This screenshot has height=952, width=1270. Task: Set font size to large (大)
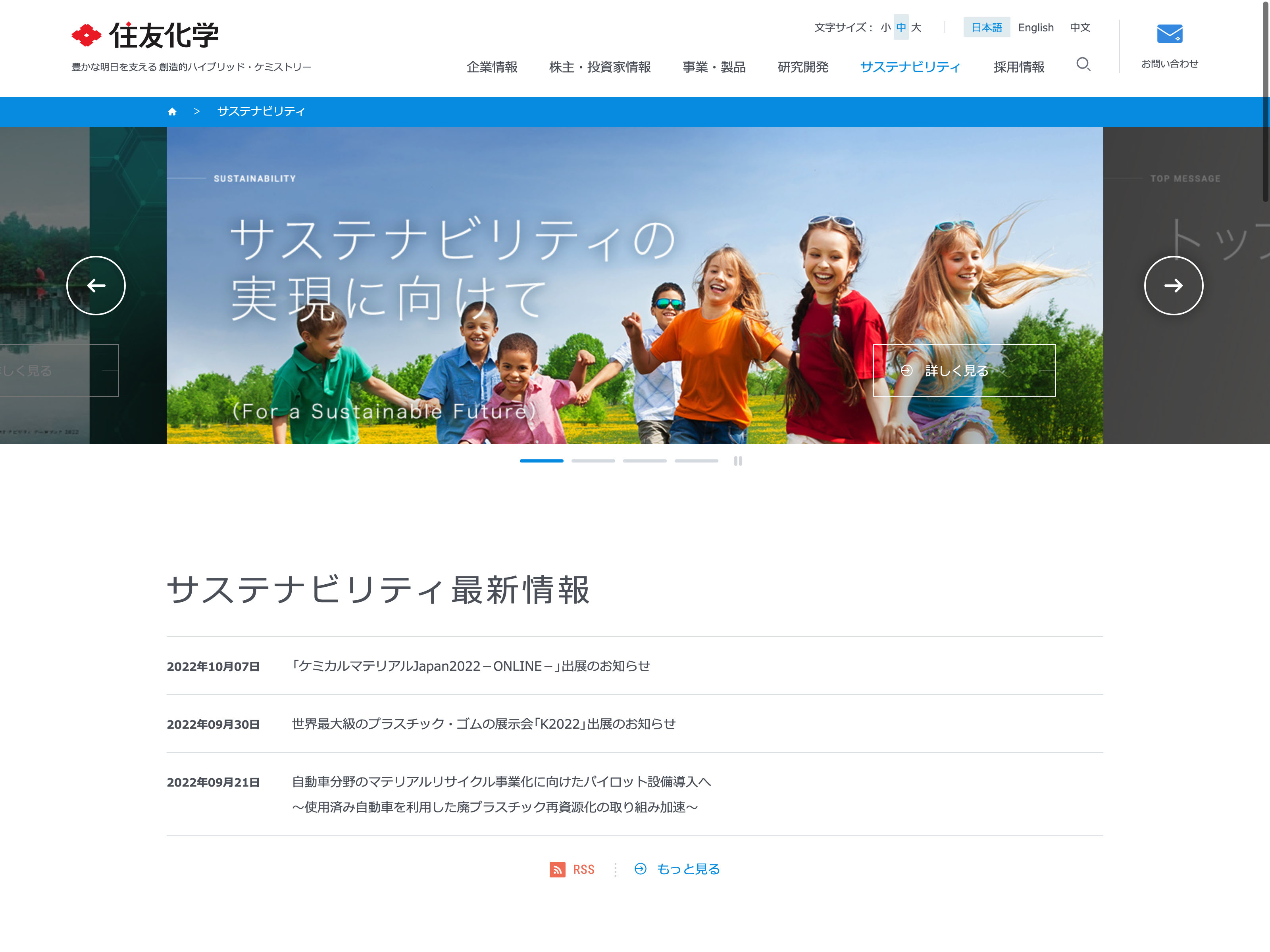point(916,27)
